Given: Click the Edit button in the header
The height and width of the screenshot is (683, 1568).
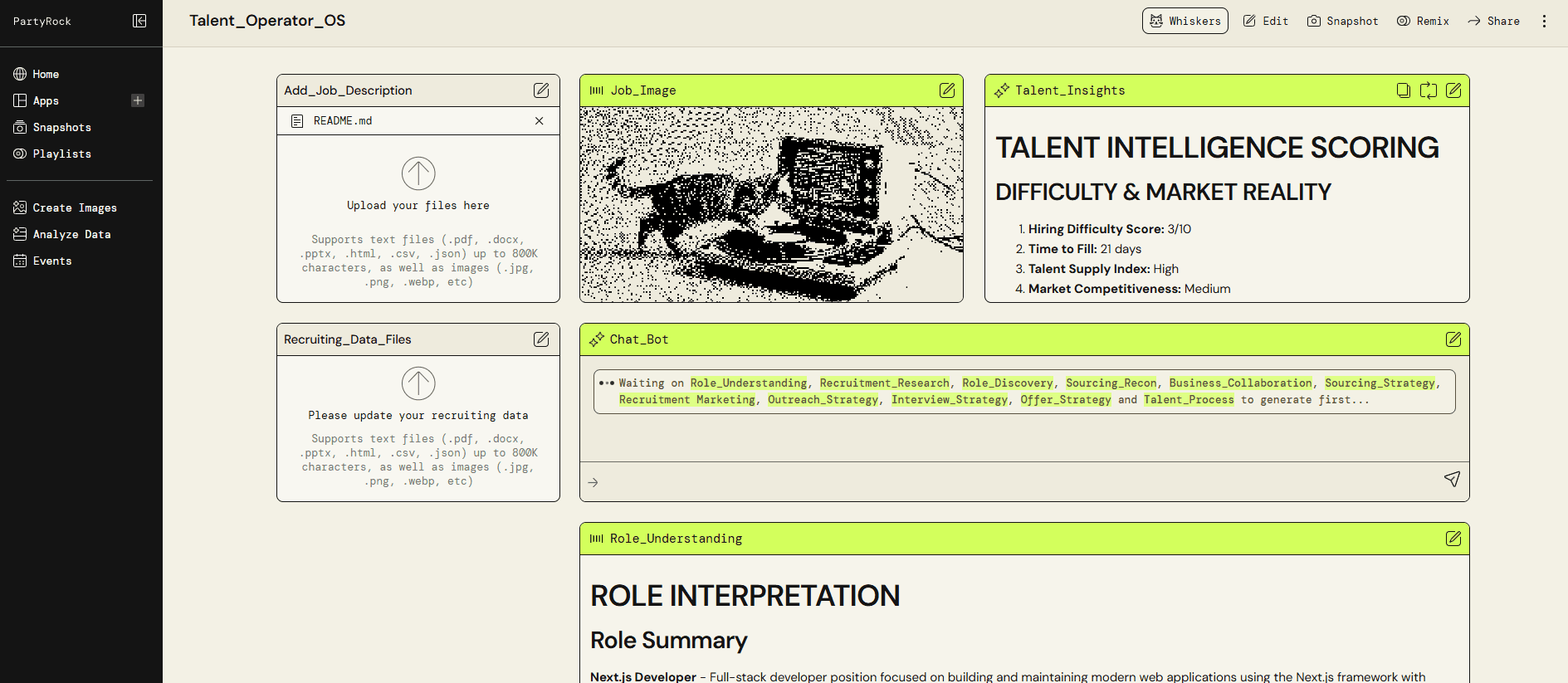Looking at the screenshot, I should pos(1266,21).
